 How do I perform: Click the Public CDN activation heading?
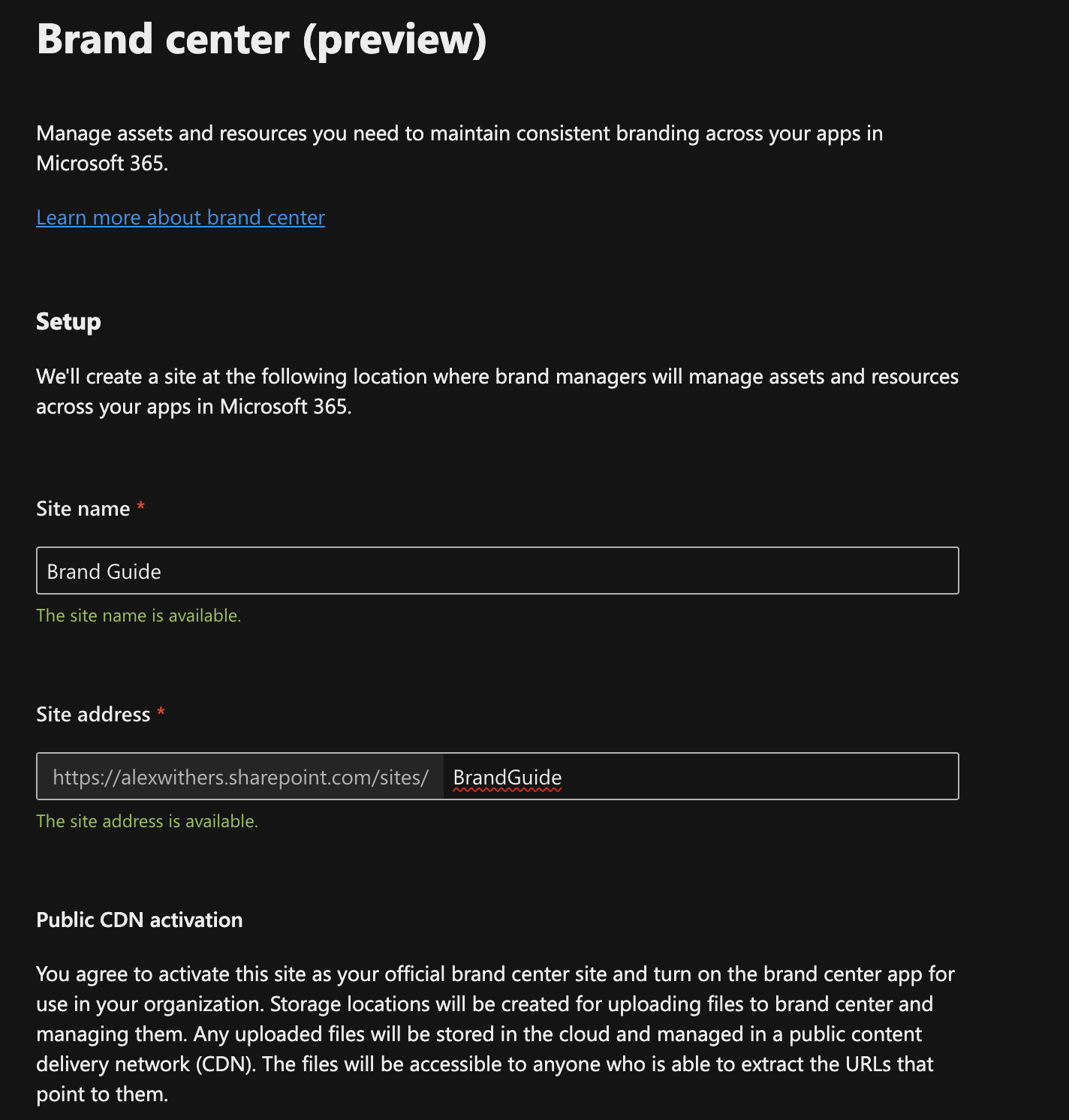tap(139, 920)
